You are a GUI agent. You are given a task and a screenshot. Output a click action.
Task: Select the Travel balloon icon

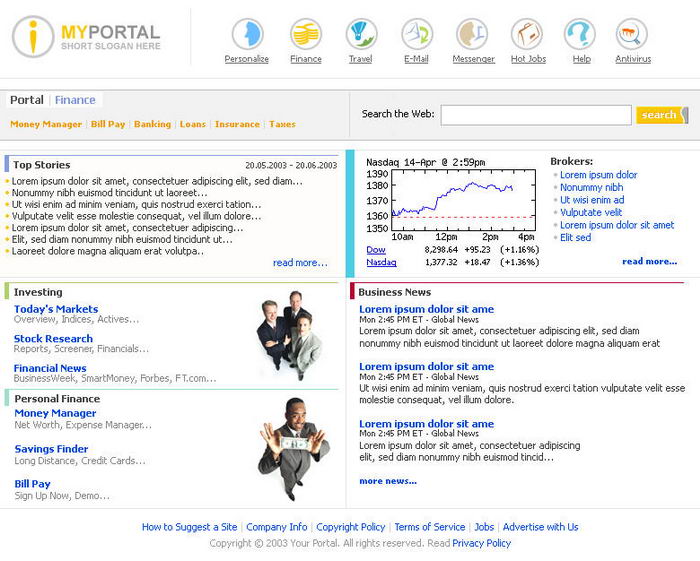click(x=360, y=34)
